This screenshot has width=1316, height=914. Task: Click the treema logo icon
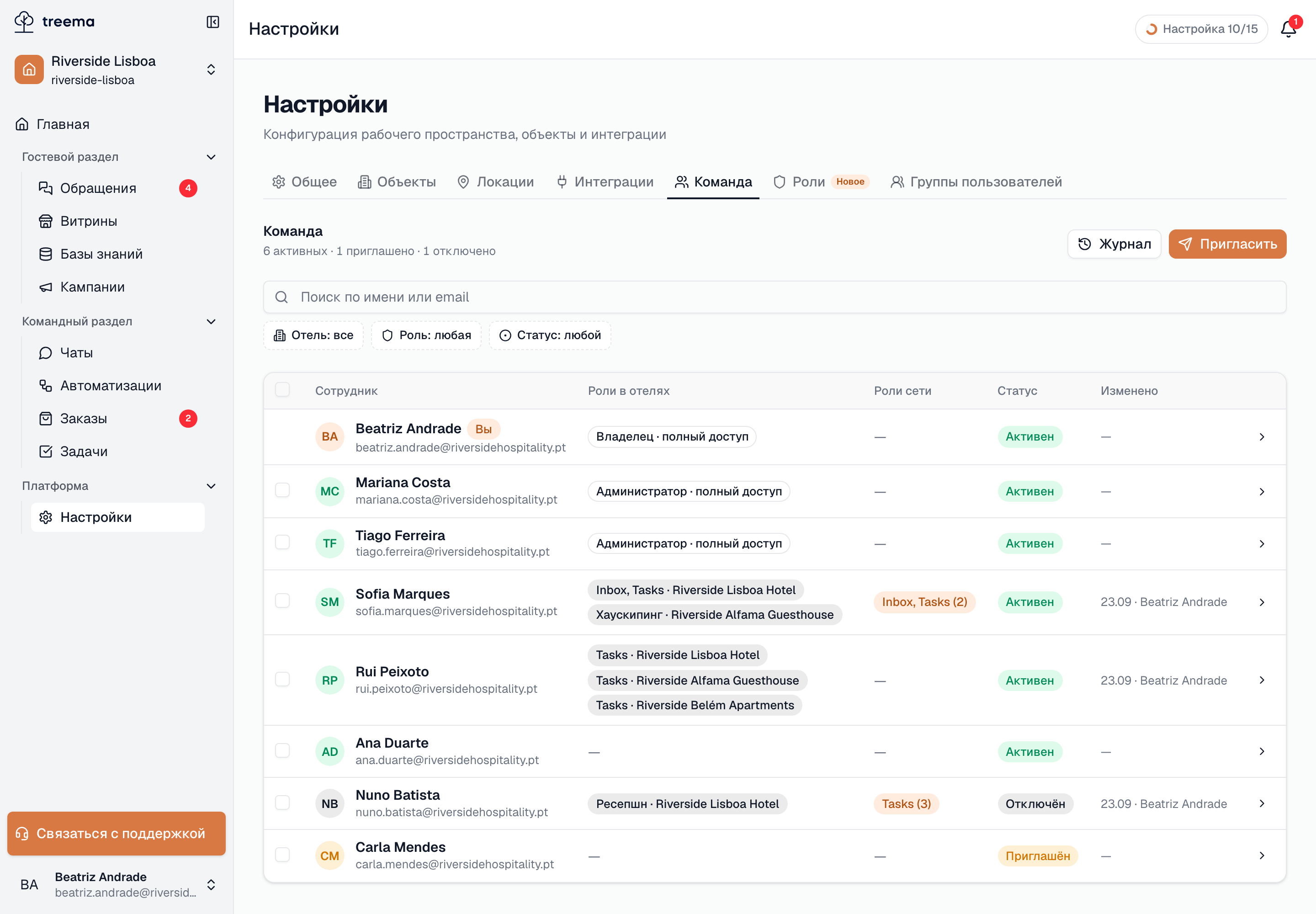(24, 22)
